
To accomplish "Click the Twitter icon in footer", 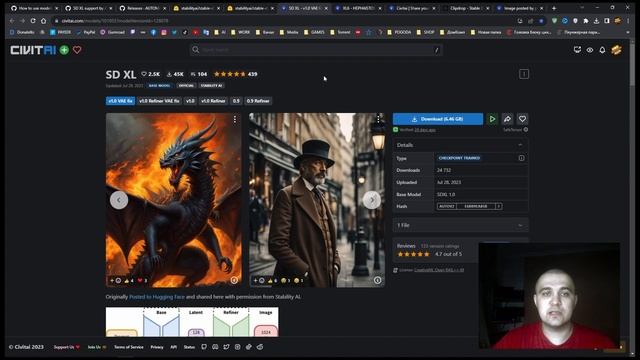I will pyautogui.click(x=226, y=347).
